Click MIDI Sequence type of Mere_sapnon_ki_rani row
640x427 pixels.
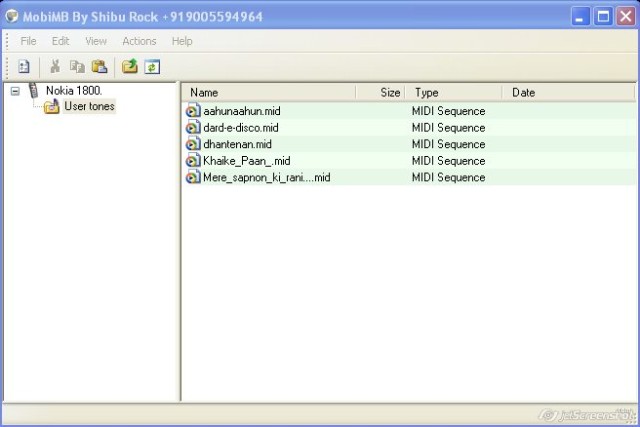pyautogui.click(x=448, y=178)
